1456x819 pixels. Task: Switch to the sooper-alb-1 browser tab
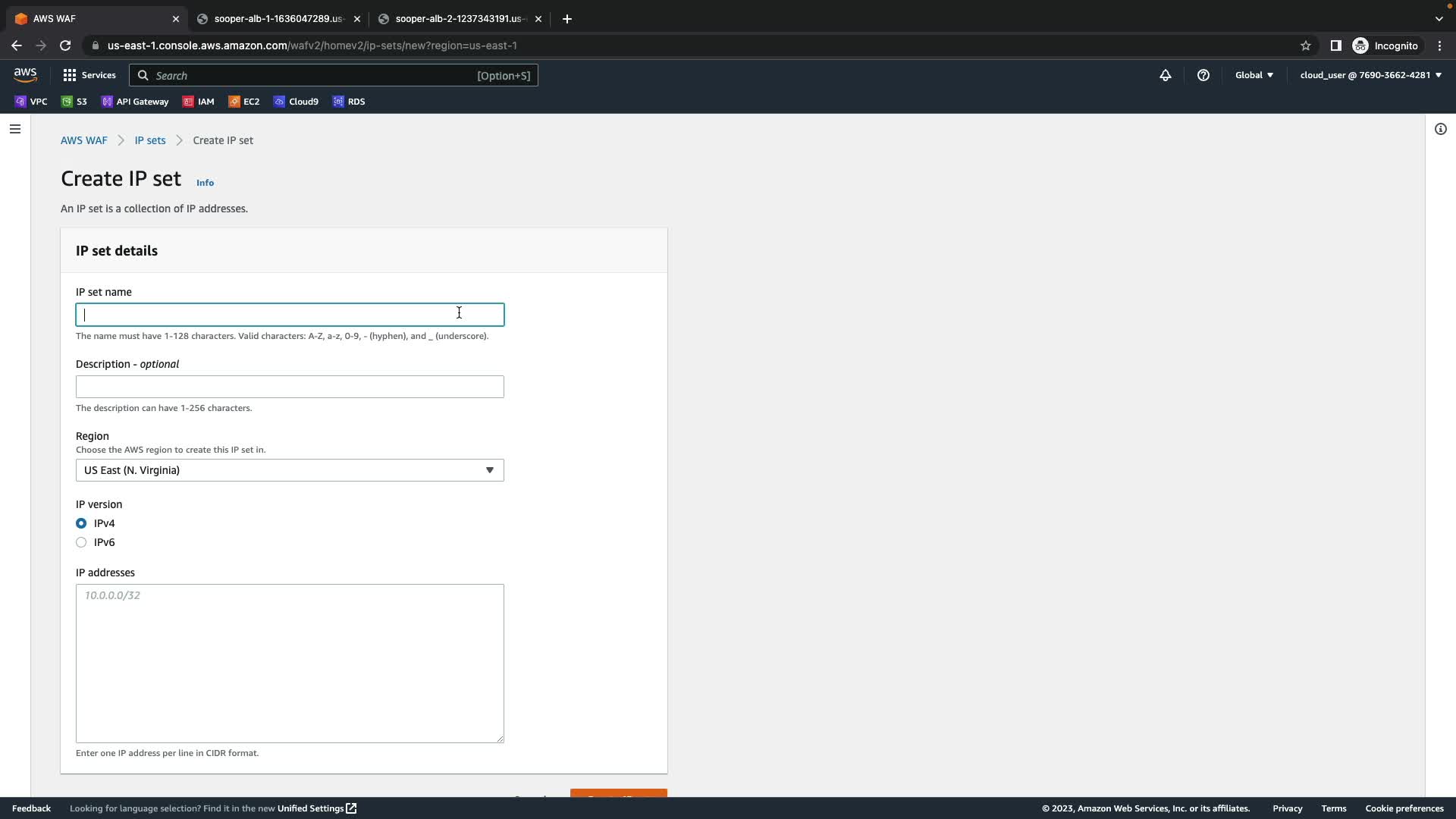coord(278,19)
